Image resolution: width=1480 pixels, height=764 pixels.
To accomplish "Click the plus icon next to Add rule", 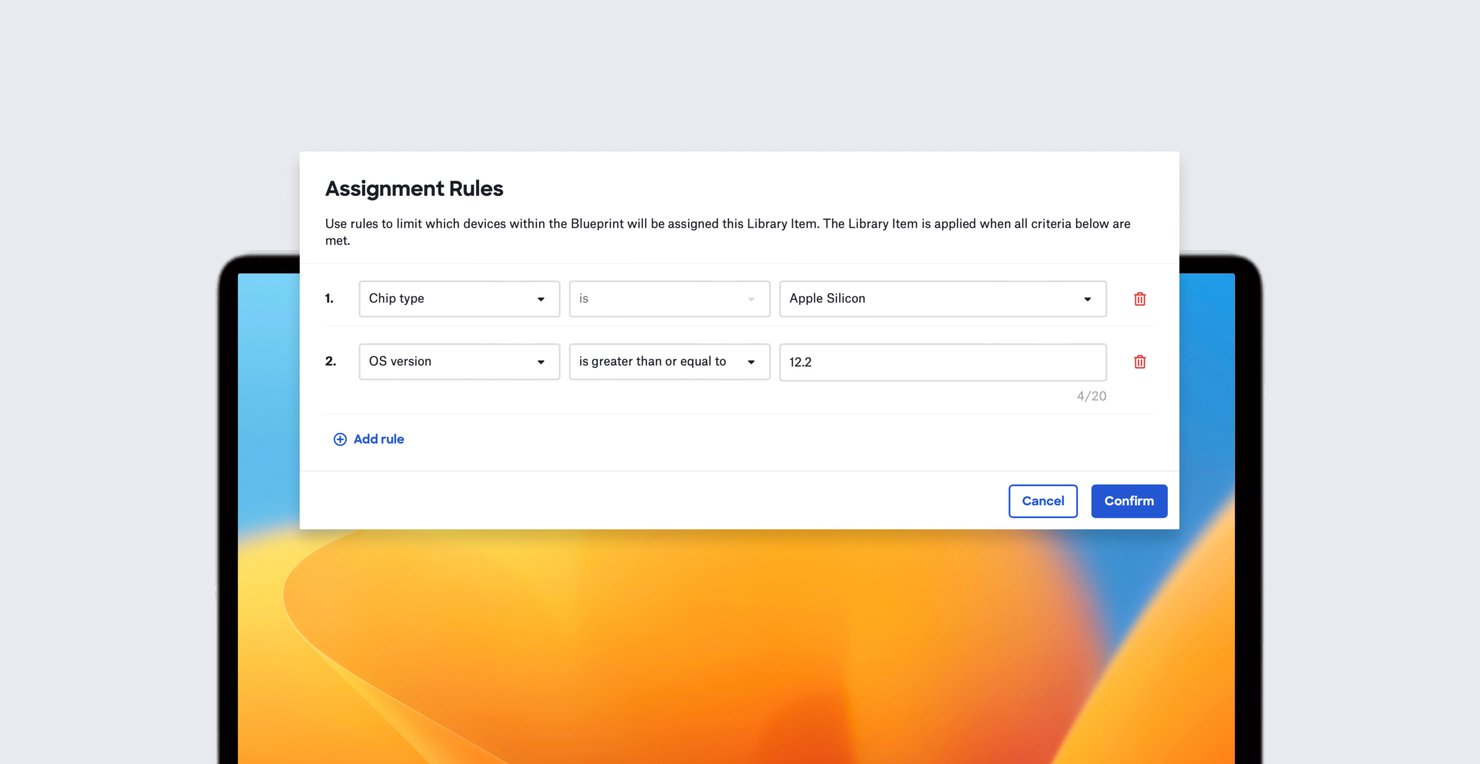I will pos(340,438).
